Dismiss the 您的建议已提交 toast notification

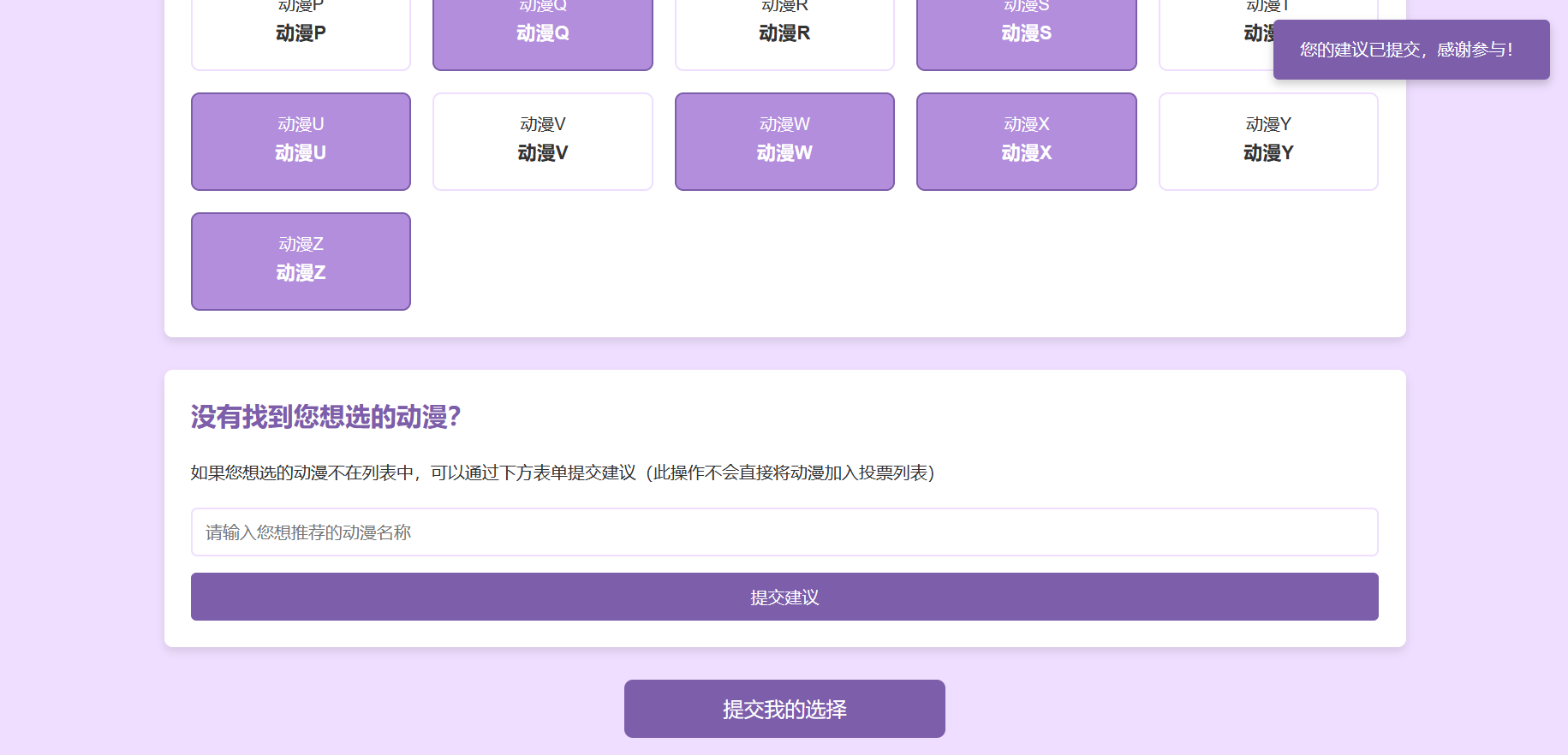tap(1410, 50)
